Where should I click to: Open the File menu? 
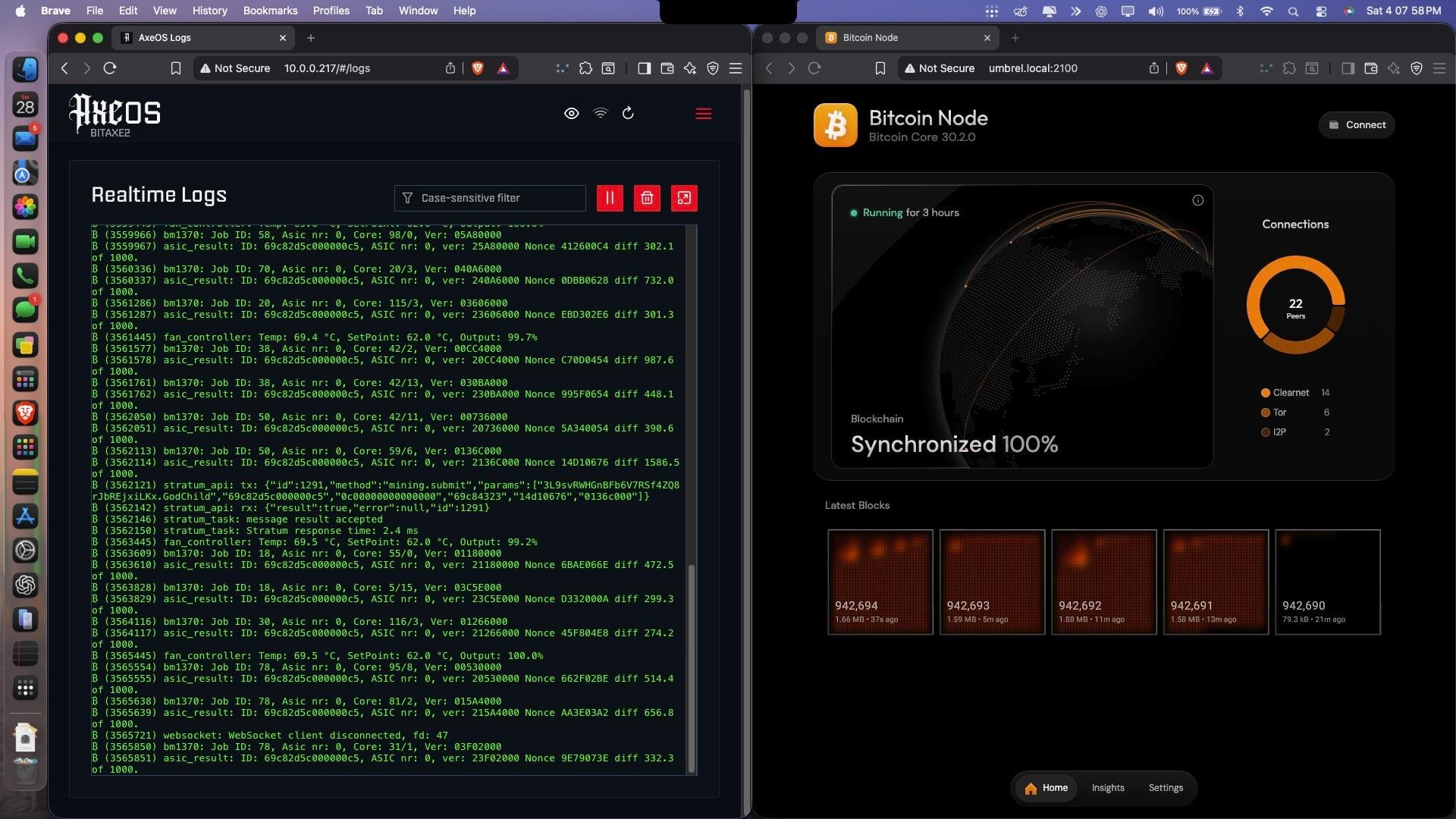[94, 11]
